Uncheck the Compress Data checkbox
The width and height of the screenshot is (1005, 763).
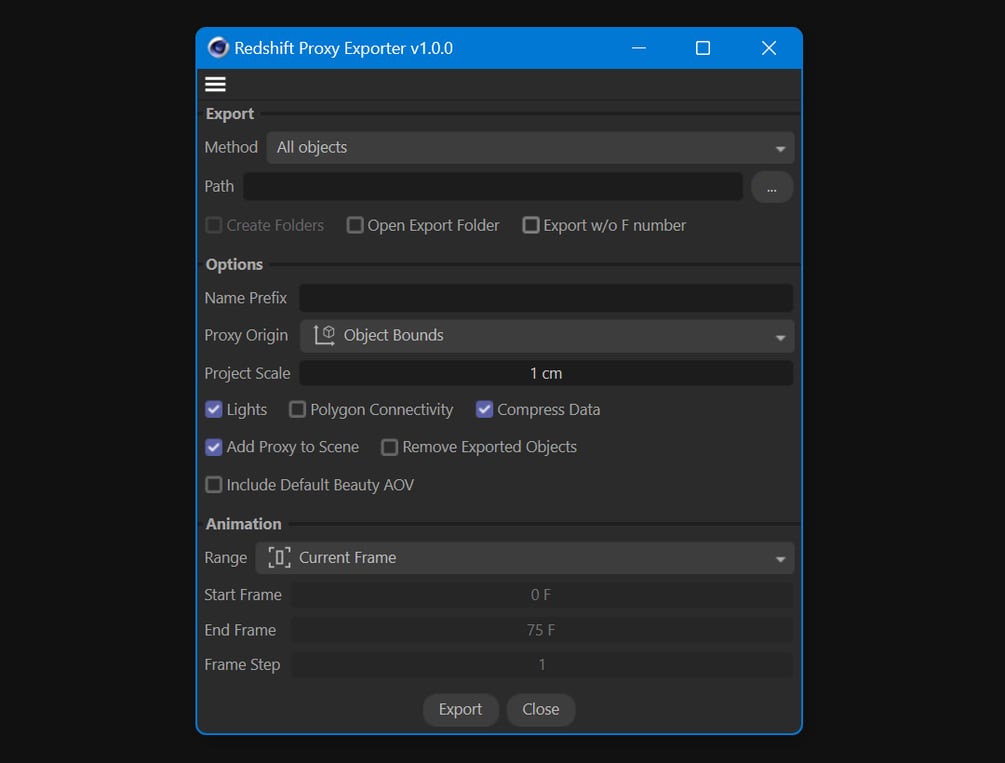point(485,409)
